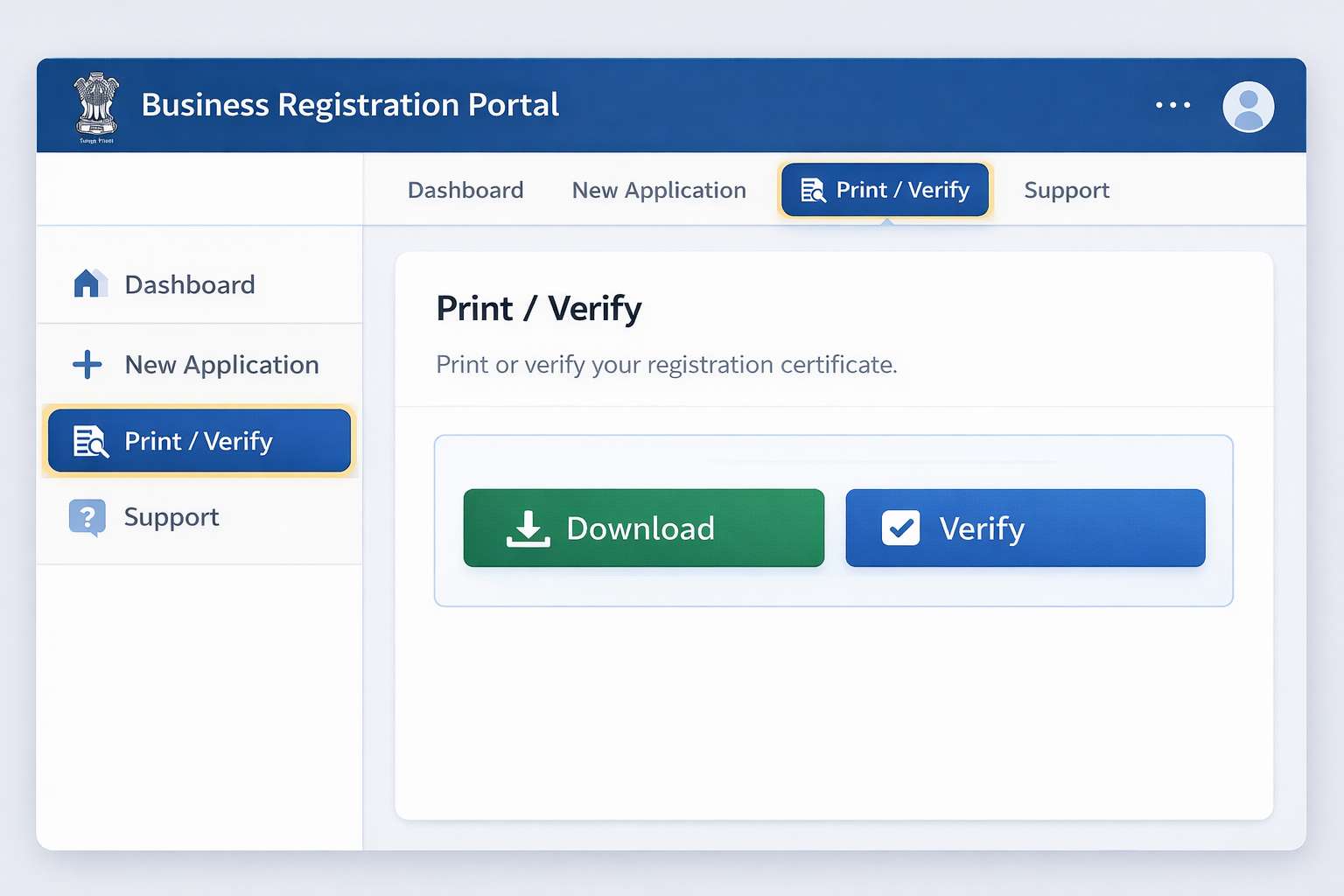Select New Application in the sidebar
Screen dimensions: 1344x896
[x=220, y=365]
